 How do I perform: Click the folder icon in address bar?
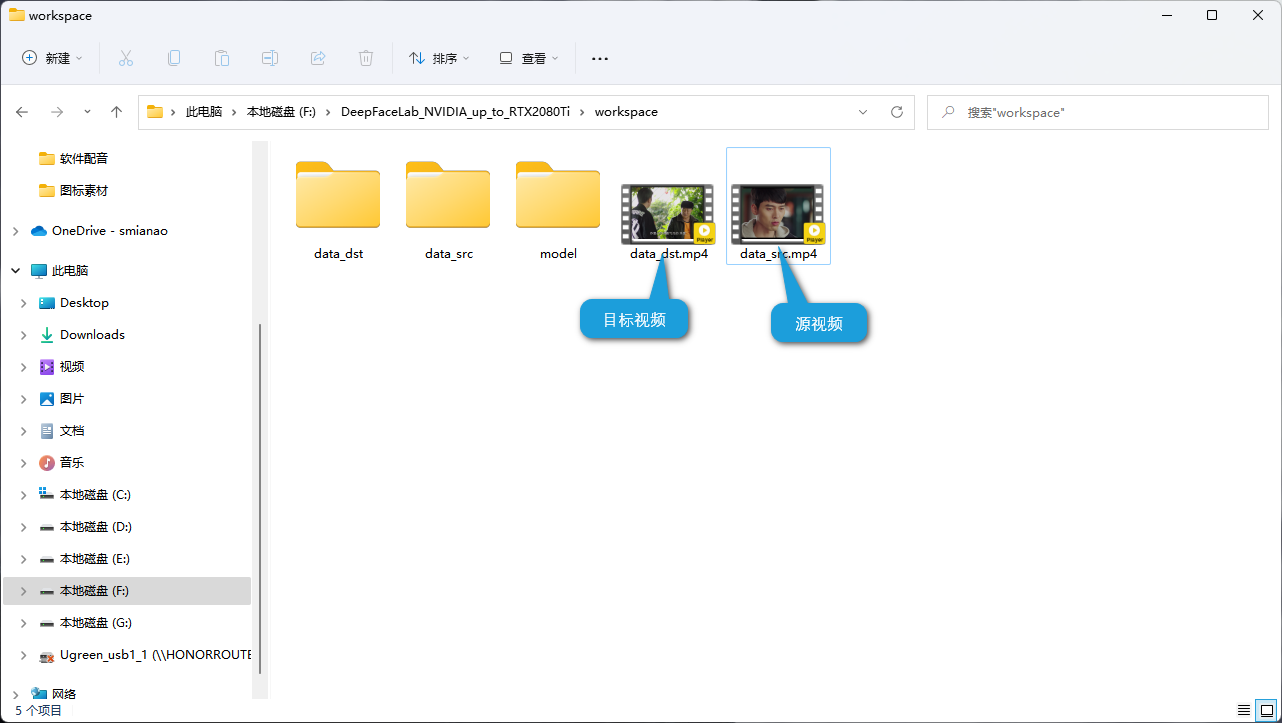155,112
